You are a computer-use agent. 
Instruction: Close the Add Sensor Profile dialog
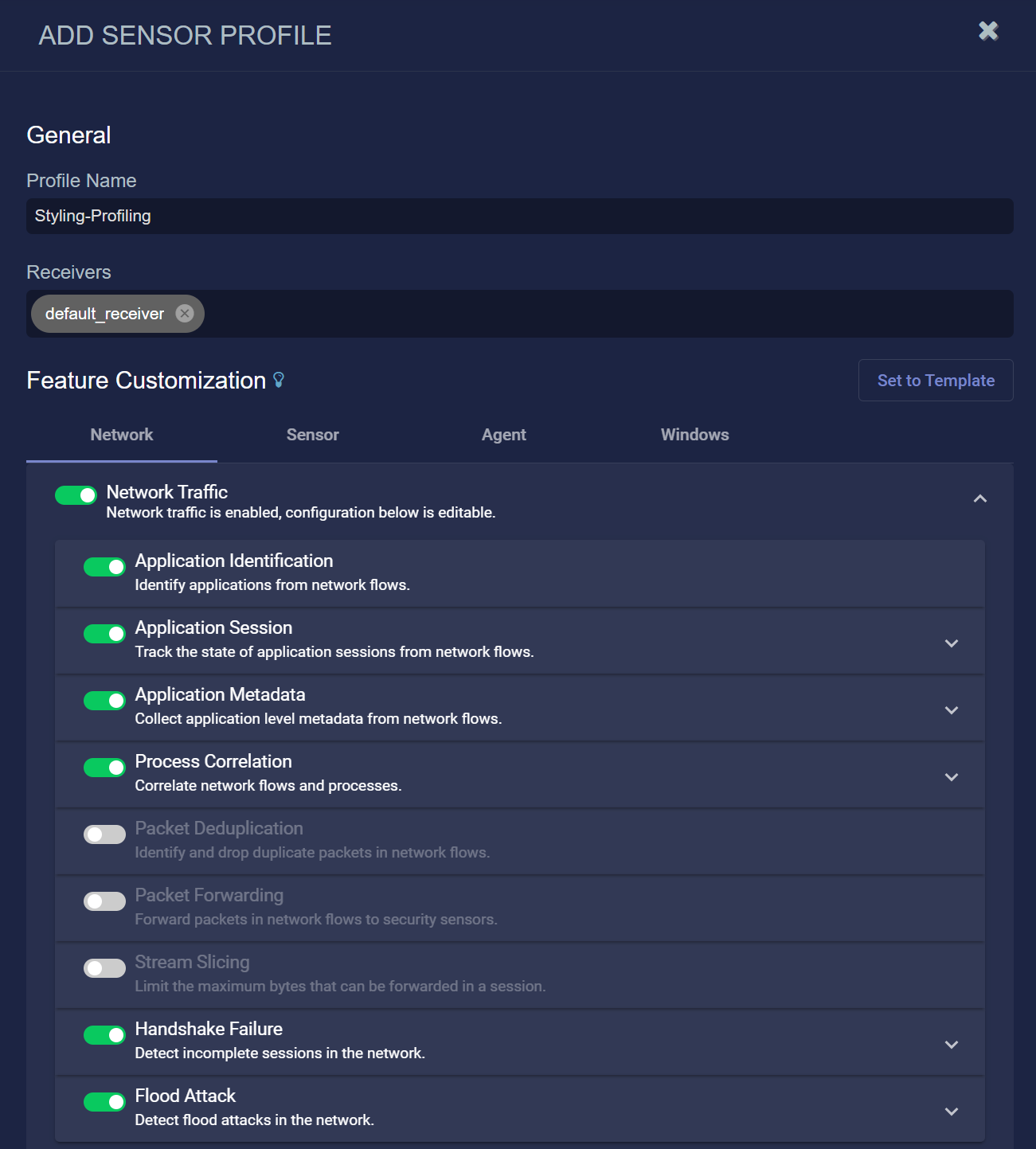987,31
